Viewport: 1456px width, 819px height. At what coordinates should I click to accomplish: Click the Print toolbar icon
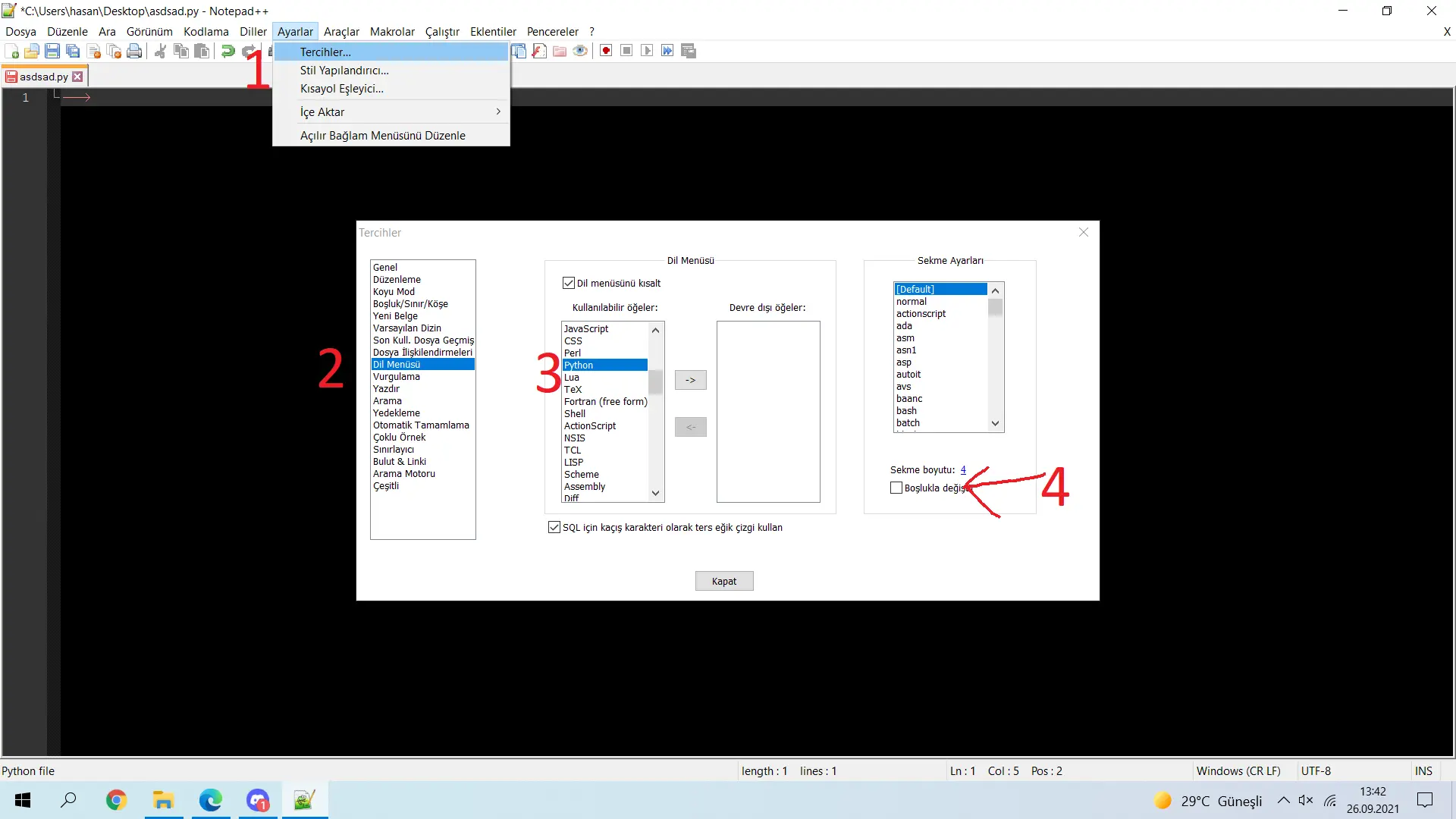click(134, 52)
